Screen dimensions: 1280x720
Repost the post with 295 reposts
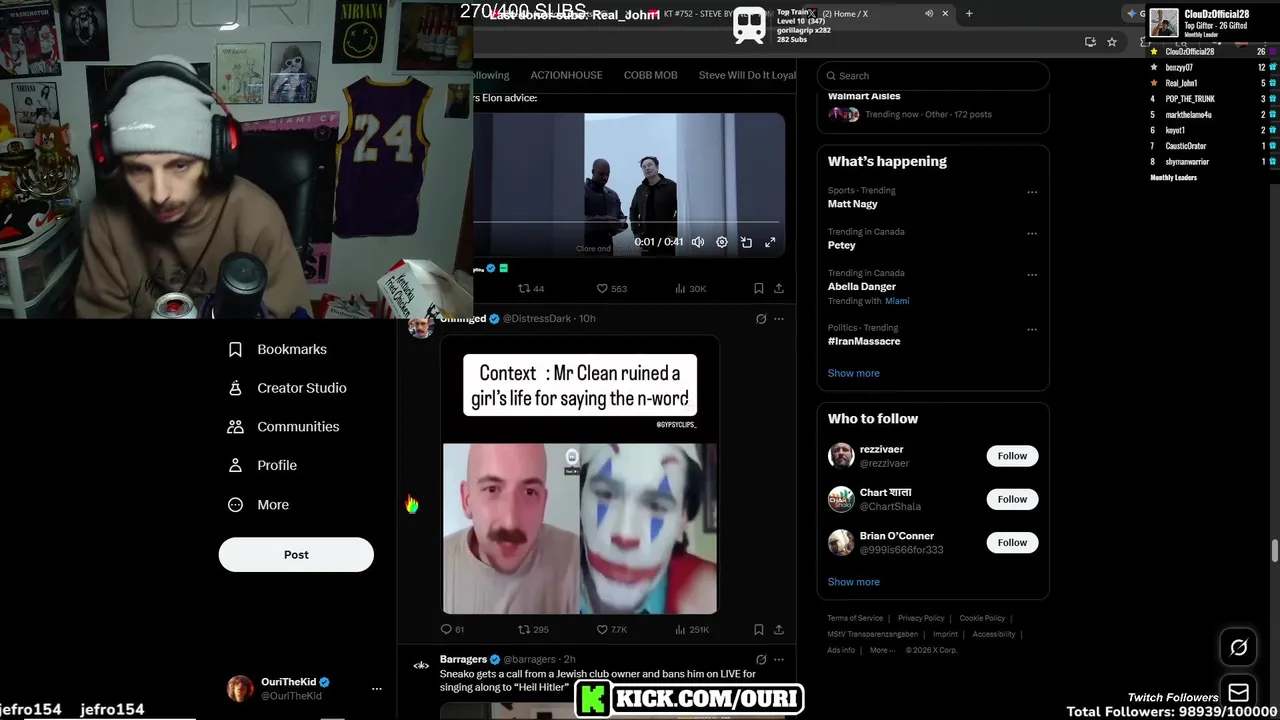533,629
